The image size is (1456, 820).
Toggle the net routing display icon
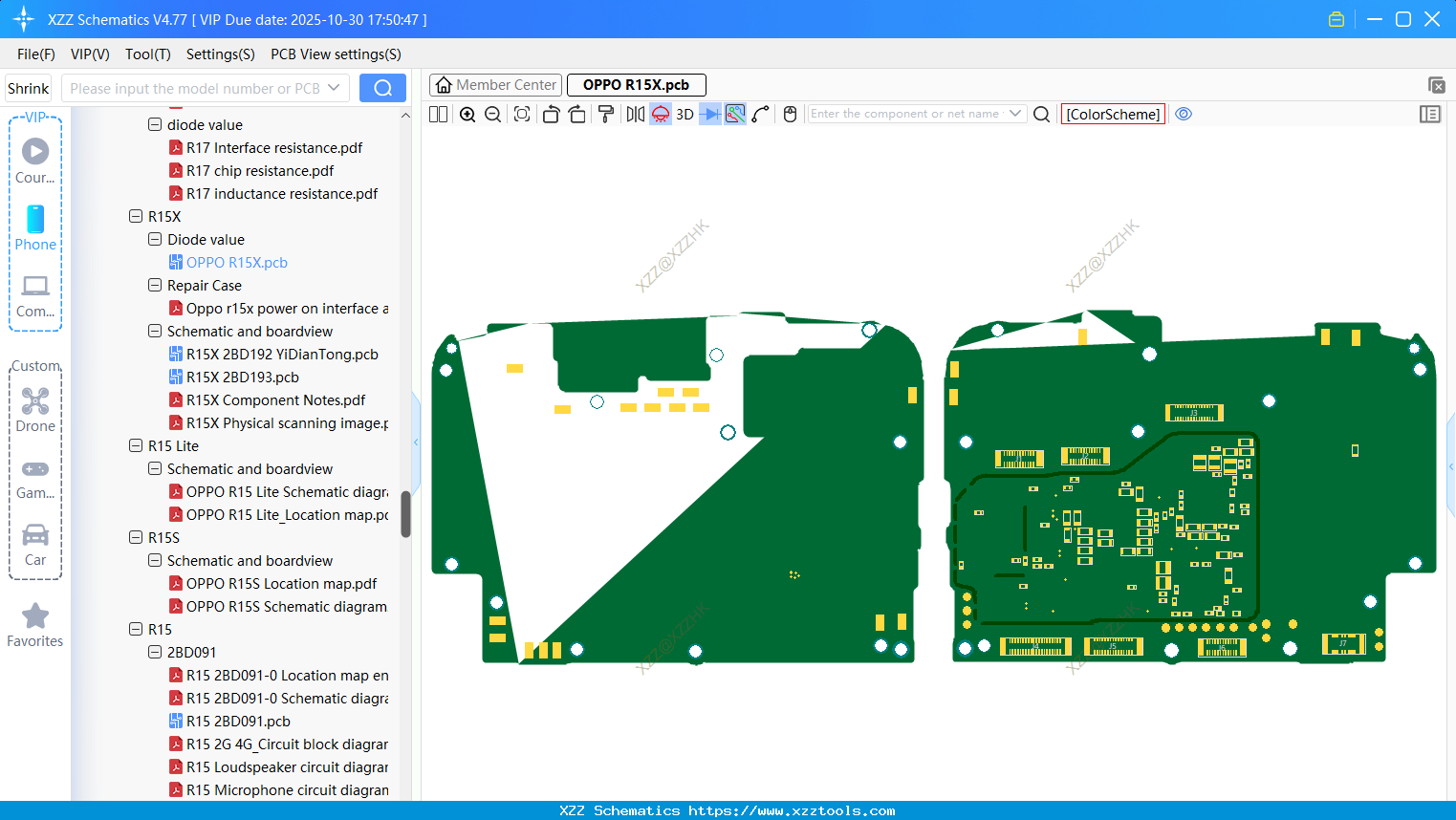coord(735,115)
